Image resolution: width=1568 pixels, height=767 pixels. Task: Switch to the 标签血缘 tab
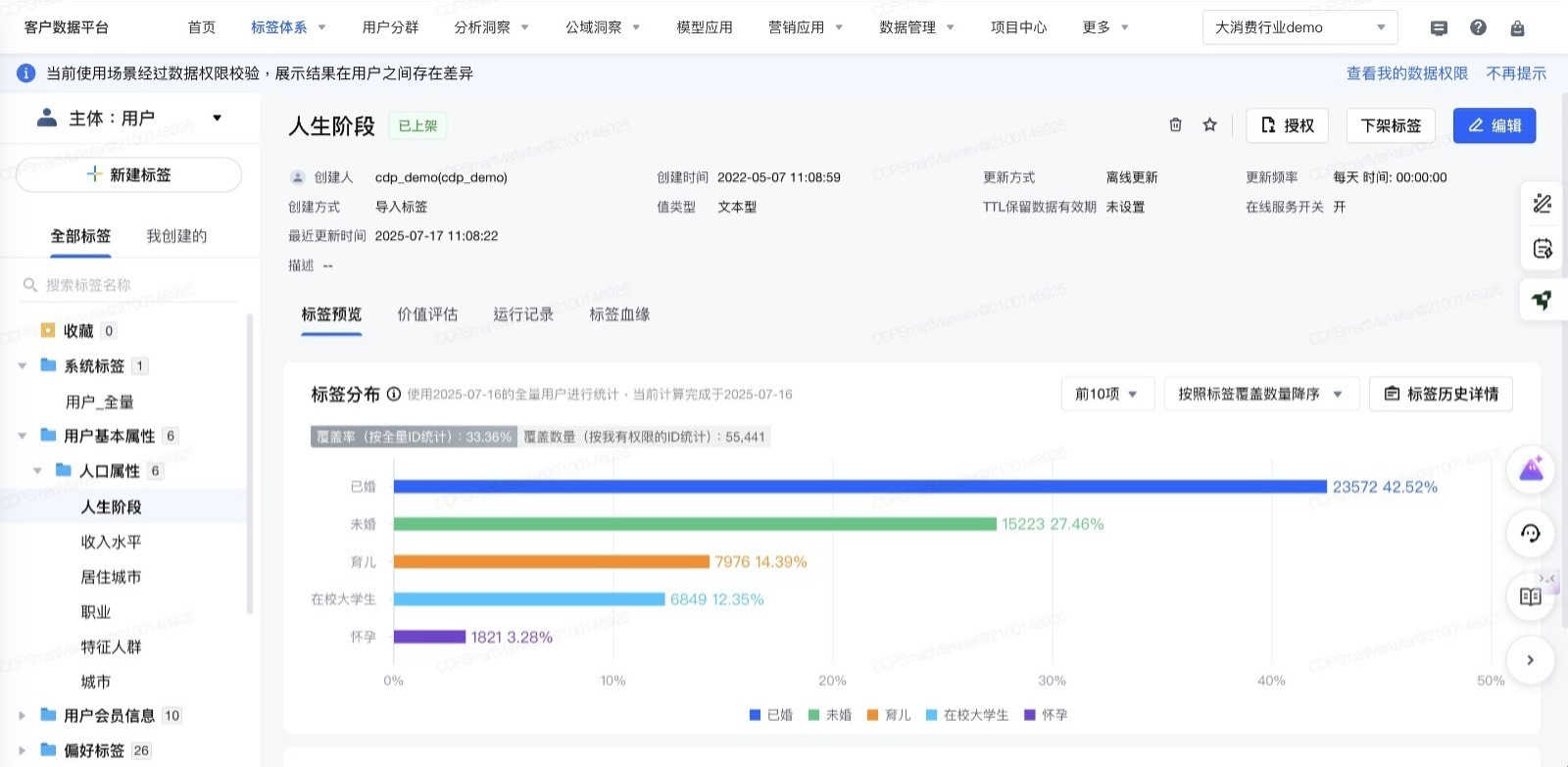point(619,314)
